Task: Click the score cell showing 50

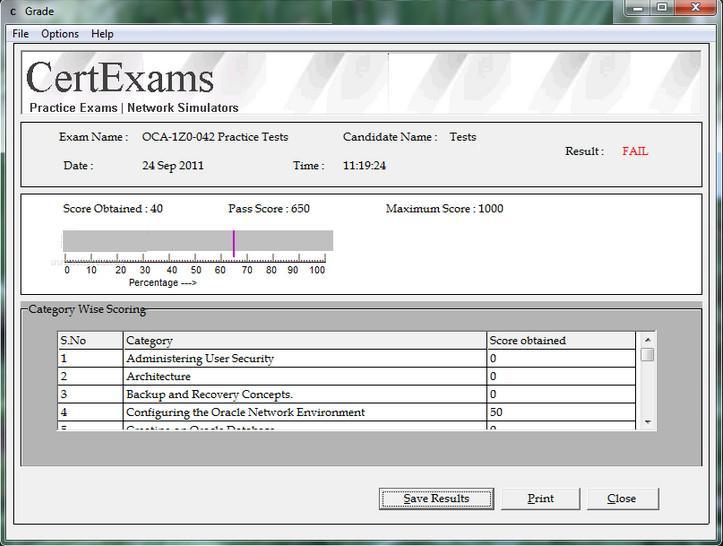Action: click(561, 412)
